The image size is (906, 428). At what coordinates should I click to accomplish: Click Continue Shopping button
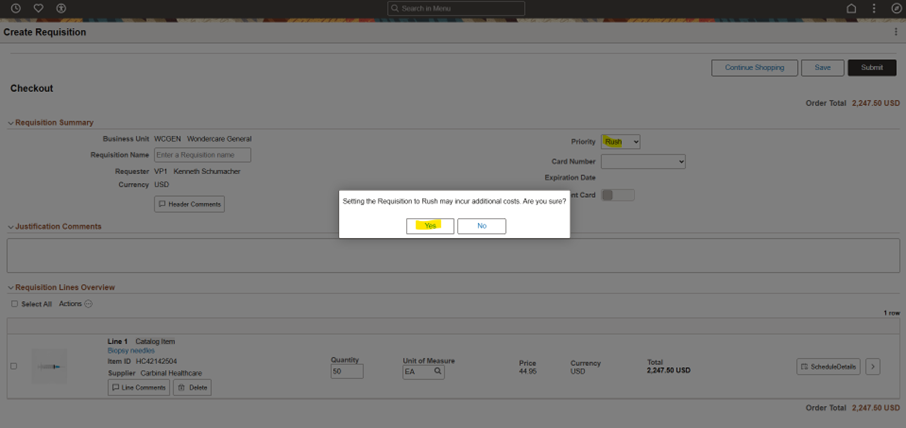(x=755, y=68)
